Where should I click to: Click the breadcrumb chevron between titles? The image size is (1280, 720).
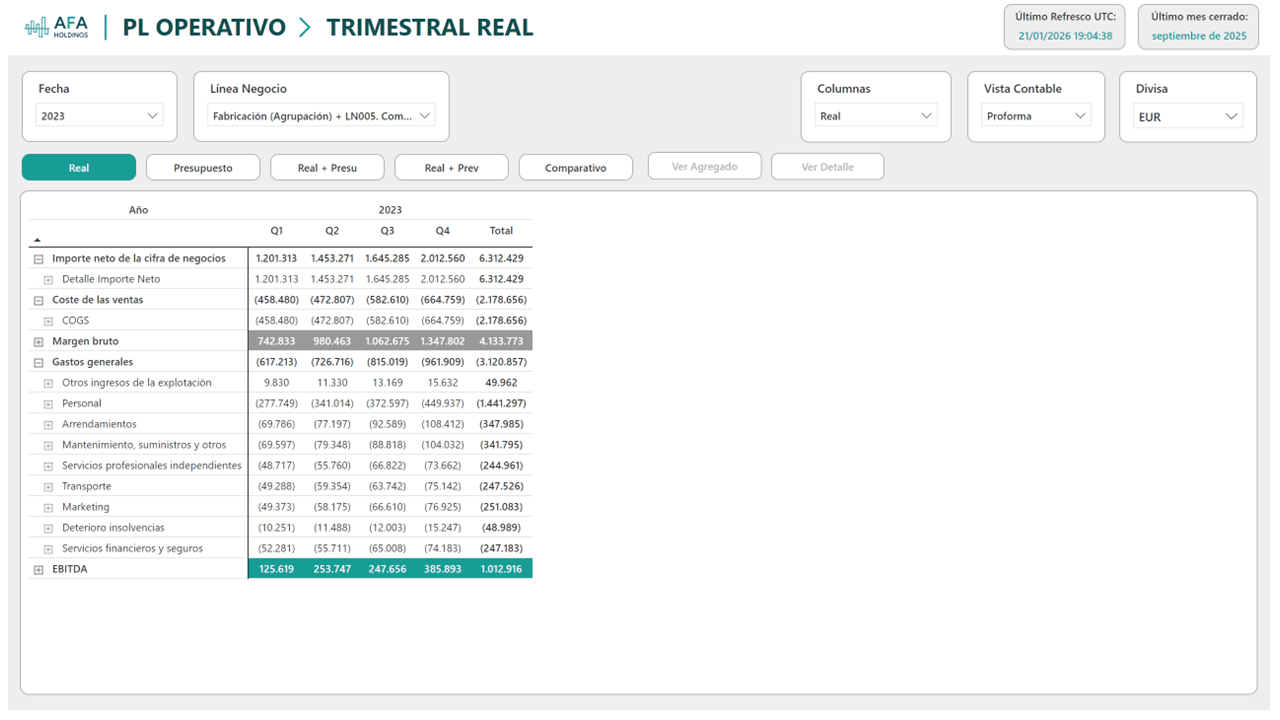[306, 28]
